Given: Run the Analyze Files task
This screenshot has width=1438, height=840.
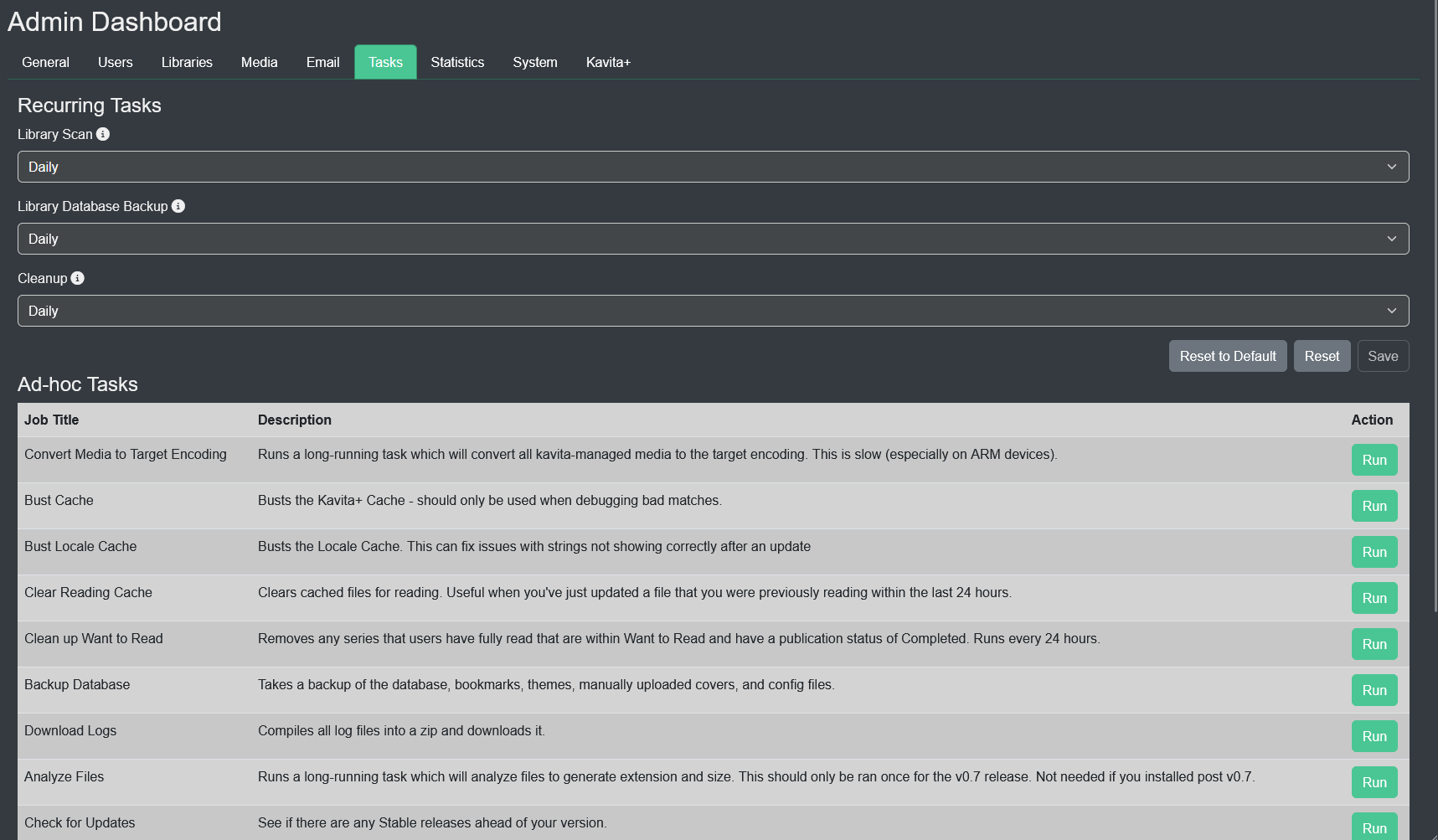Looking at the screenshot, I should 1374,782.
